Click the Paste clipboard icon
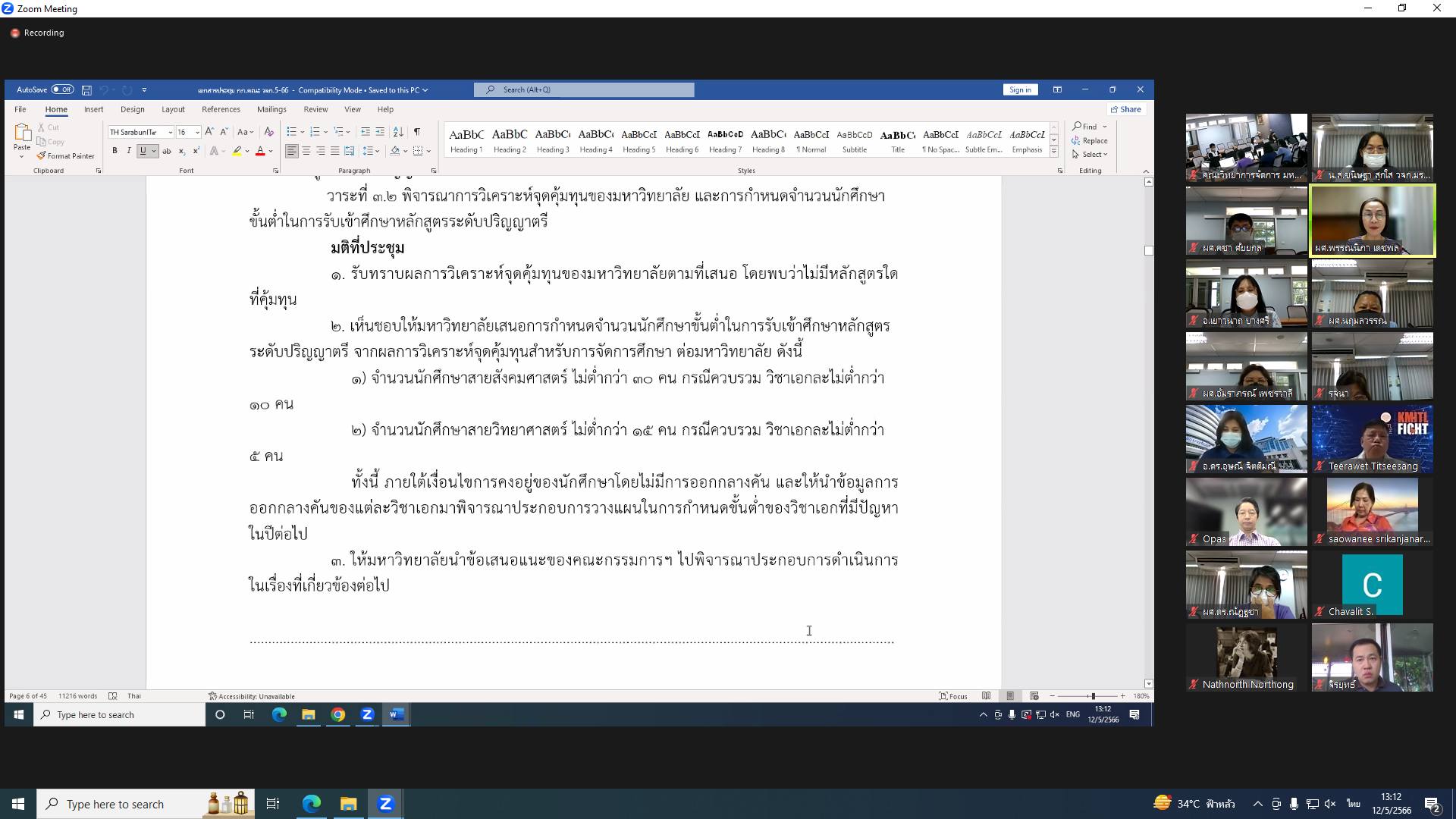This screenshot has height=819, width=1456. (x=22, y=133)
